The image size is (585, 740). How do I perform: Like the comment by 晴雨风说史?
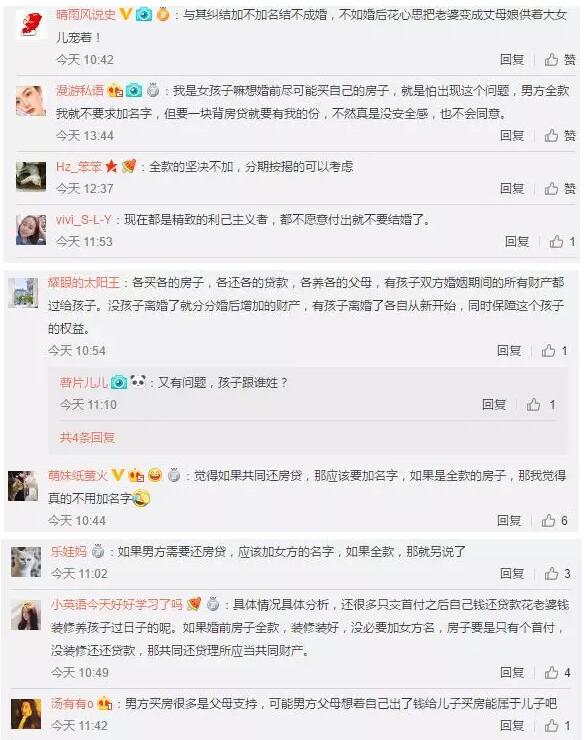(560, 59)
